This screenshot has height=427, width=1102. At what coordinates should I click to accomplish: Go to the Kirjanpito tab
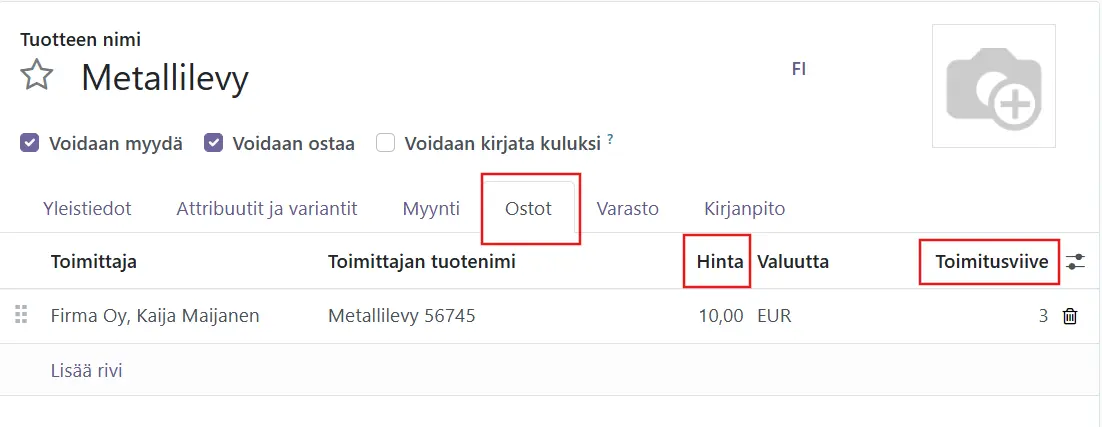pos(744,209)
